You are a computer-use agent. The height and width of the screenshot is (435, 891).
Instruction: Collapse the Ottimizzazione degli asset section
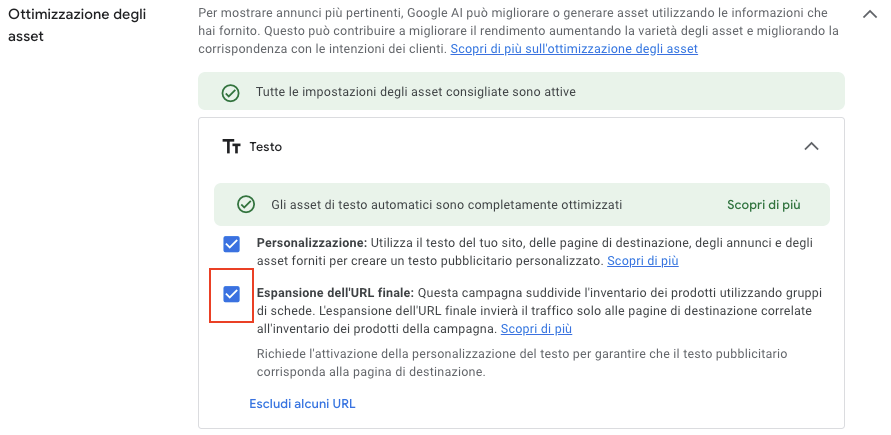tap(870, 14)
